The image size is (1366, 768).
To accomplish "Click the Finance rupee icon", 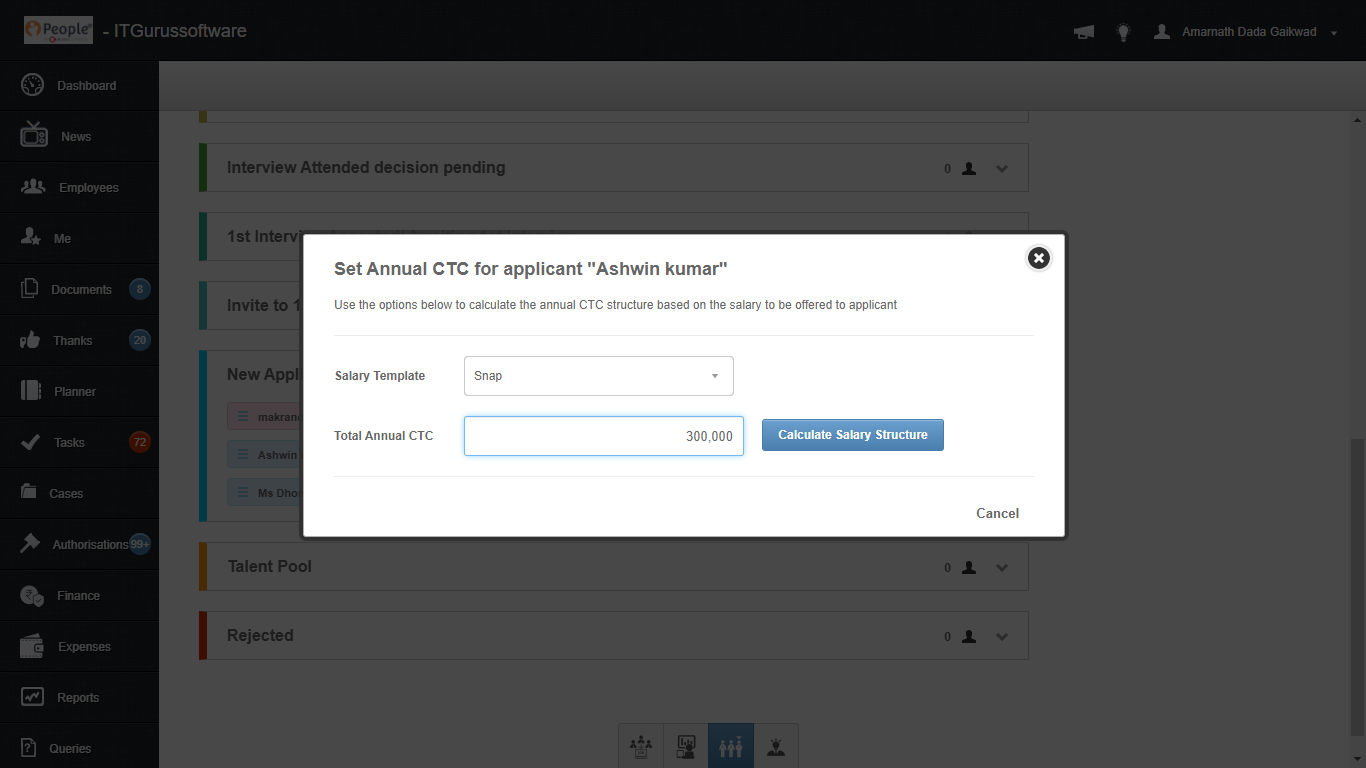I will (32, 596).
